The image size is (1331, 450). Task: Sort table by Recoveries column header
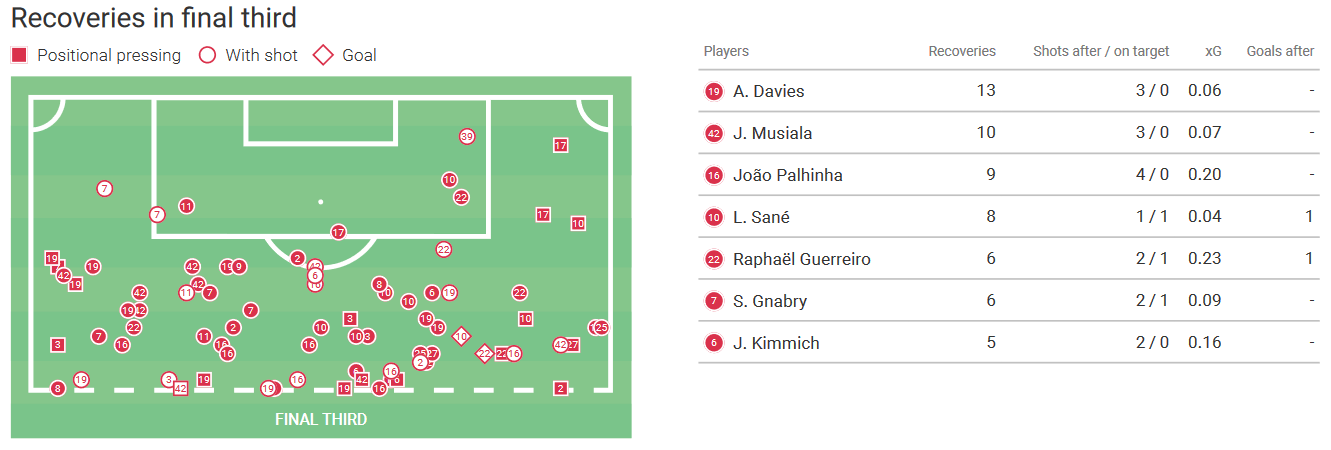pos(961,51)
